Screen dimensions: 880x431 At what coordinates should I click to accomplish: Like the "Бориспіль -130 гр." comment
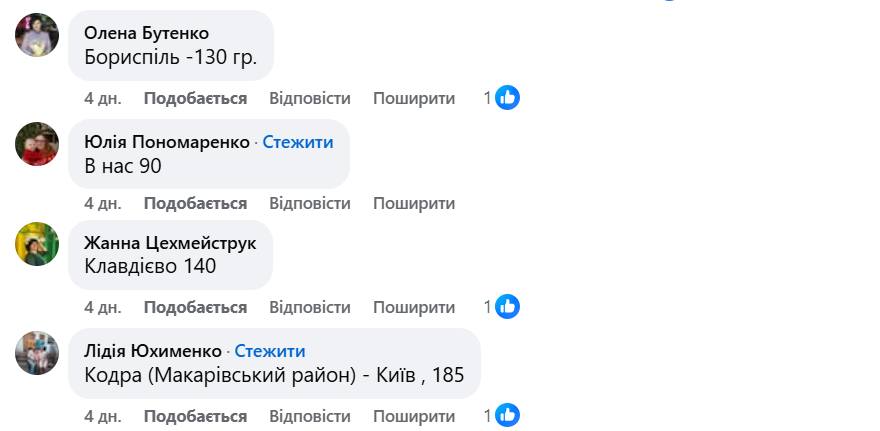tap(195, 98)
